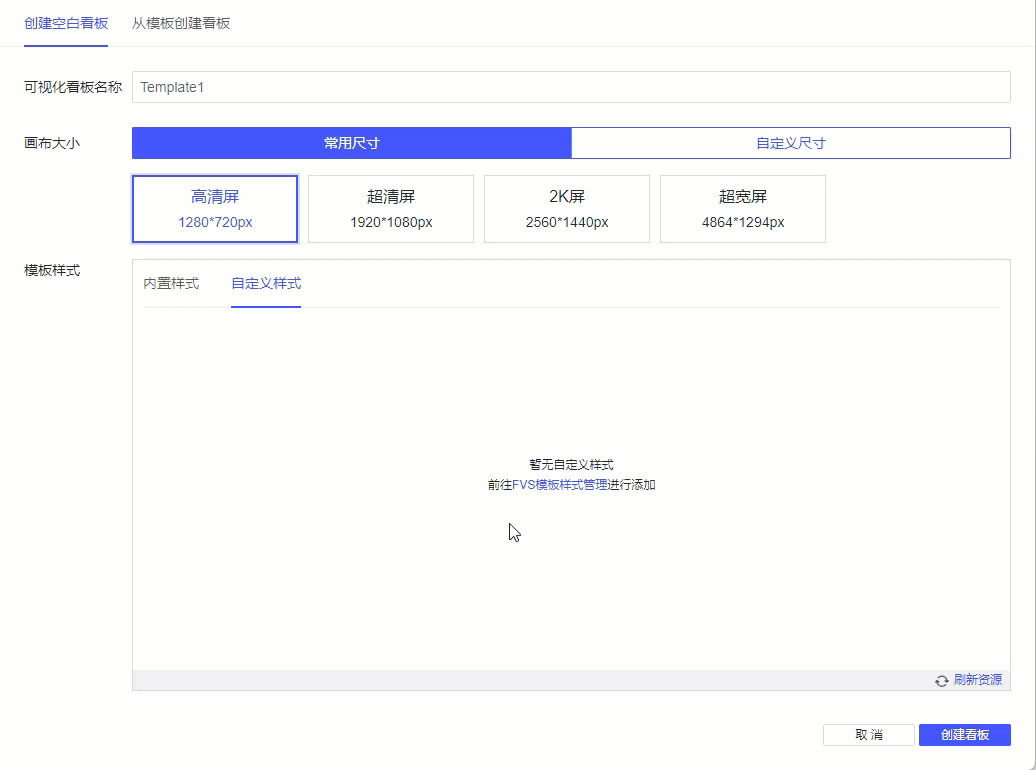Select the 创建空白看板 tab
The image size is (1036, 770).
pyautogui.click(x=65, y=22)
